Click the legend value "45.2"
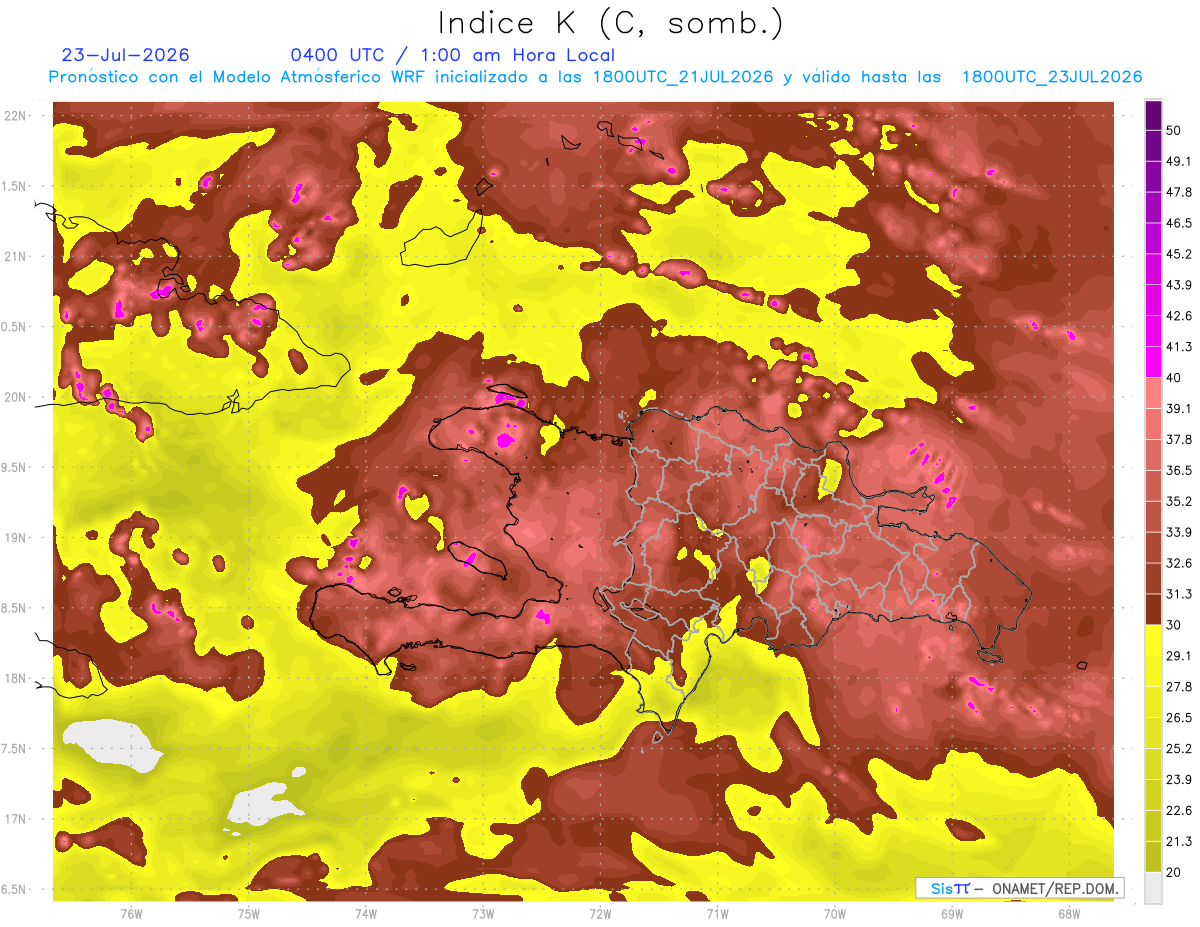Viewport: 1200px width, 927px height. (1178, 254)
